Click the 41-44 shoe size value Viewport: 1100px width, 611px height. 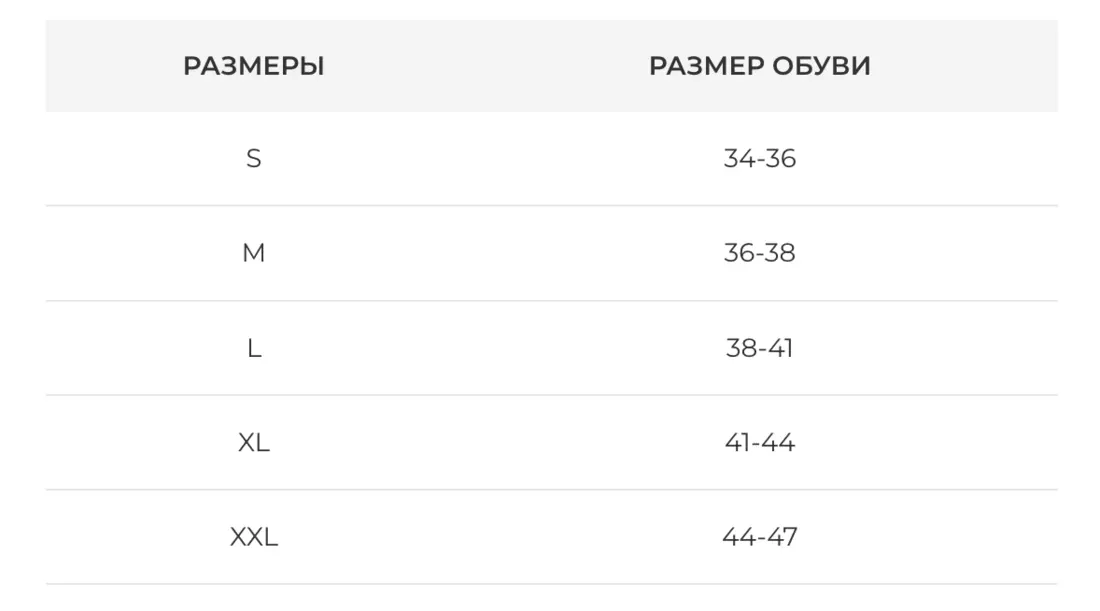(x=760, y=442)
